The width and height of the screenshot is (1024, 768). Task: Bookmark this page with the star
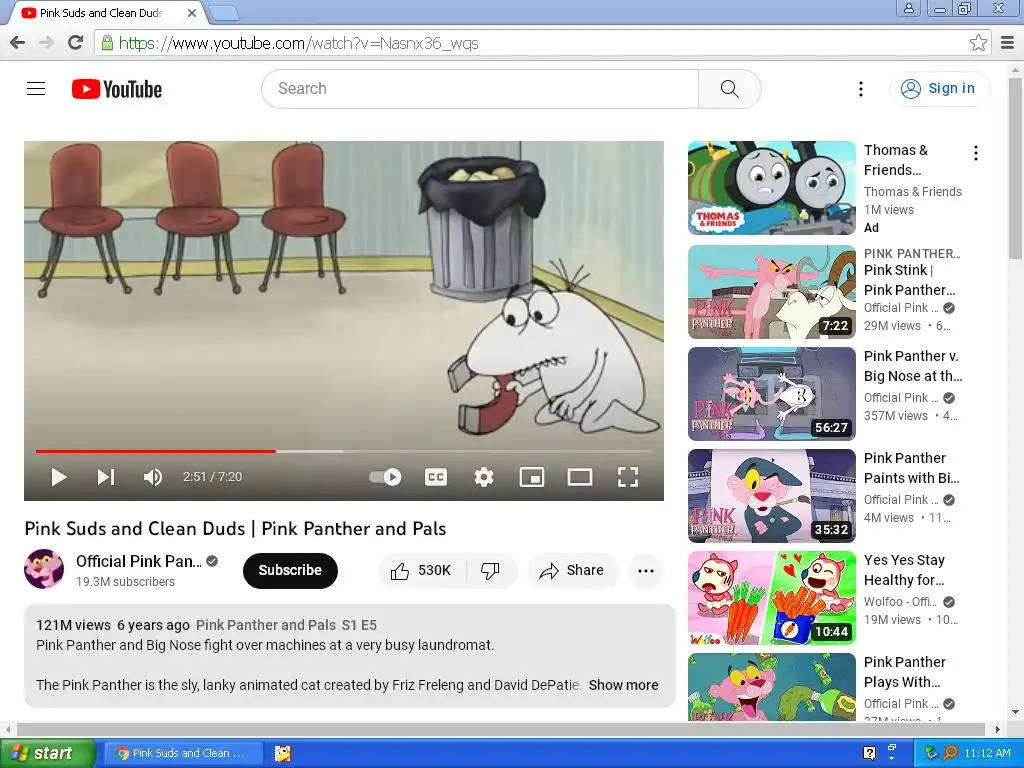[978, 43]
